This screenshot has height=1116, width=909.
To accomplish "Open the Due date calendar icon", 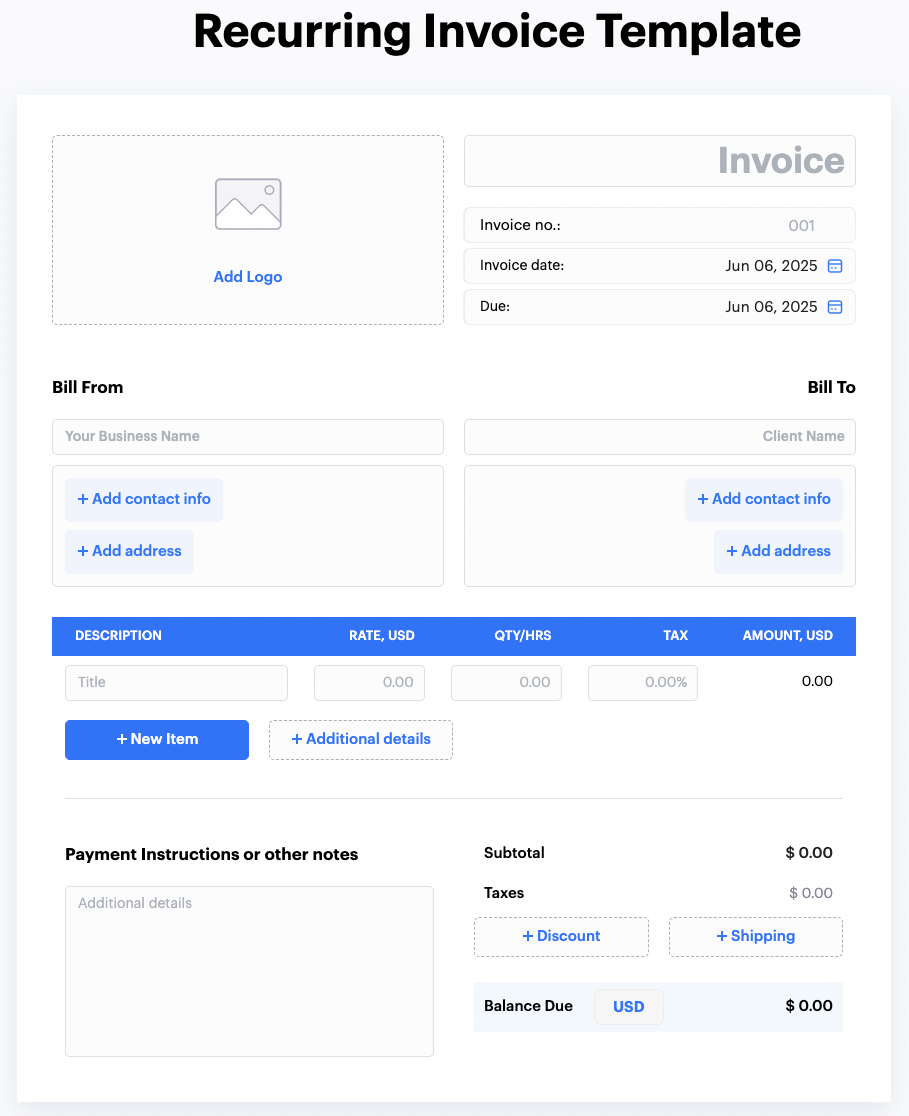I will 835,307.
